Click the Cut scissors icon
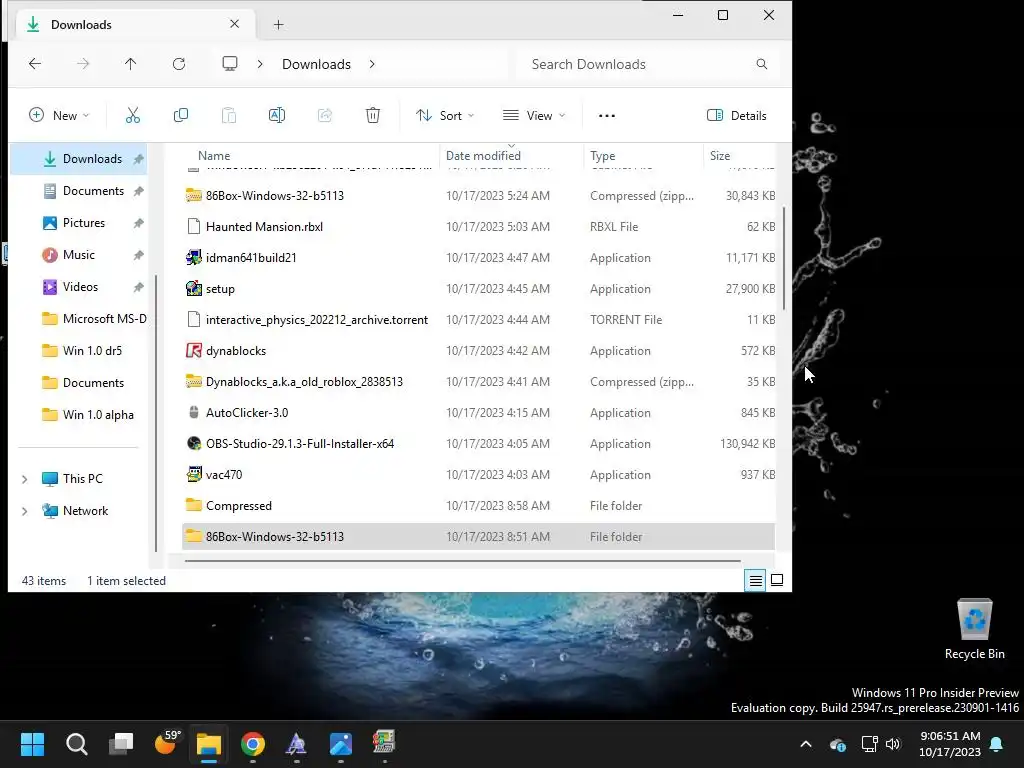The image size is (1024, 768). click(x=133, y=116)
